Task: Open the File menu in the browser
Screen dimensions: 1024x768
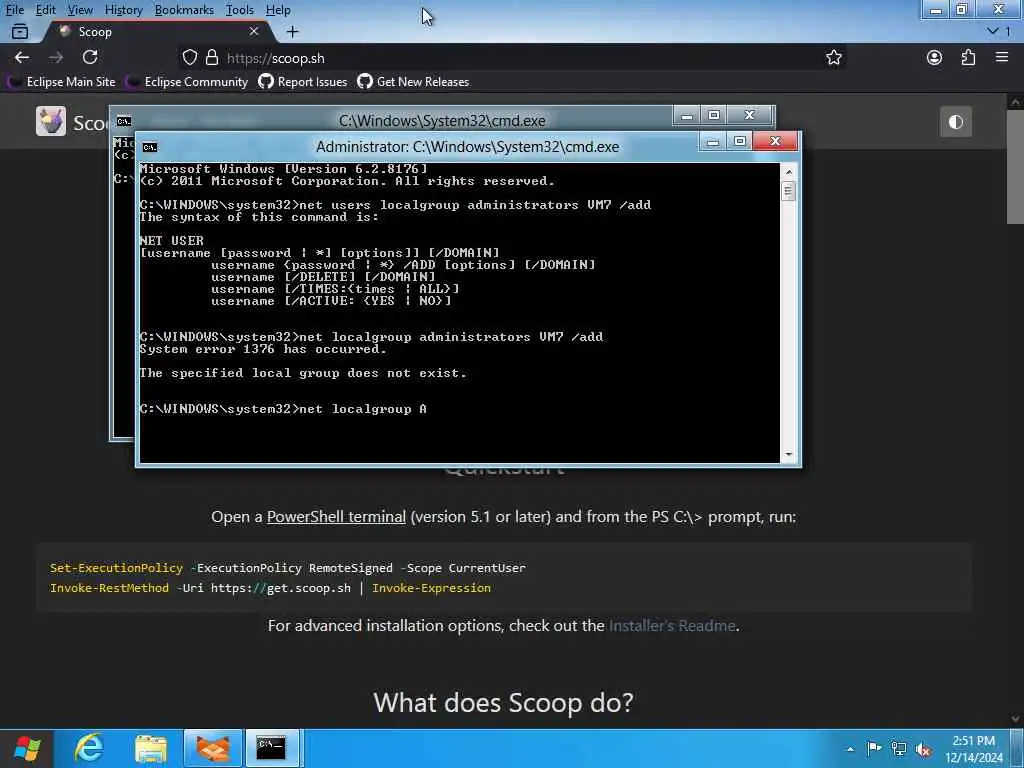Action: [x=14, y=10]
